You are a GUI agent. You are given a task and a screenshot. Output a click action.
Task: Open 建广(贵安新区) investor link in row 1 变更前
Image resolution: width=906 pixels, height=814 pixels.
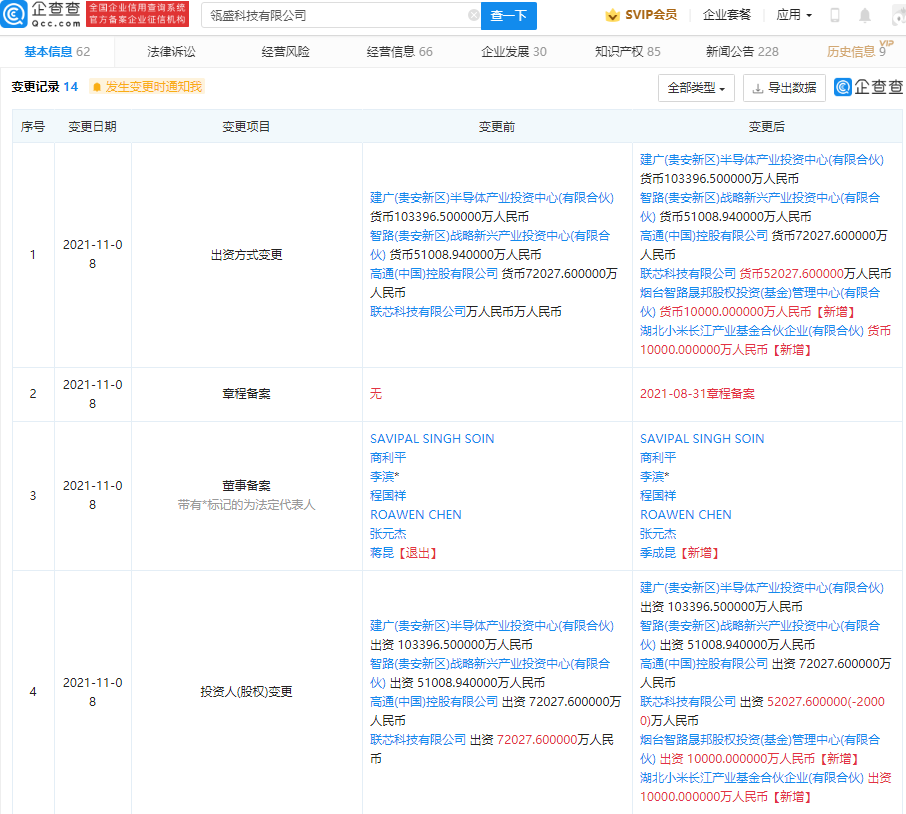pyautogui.click(x=492, y=198)
